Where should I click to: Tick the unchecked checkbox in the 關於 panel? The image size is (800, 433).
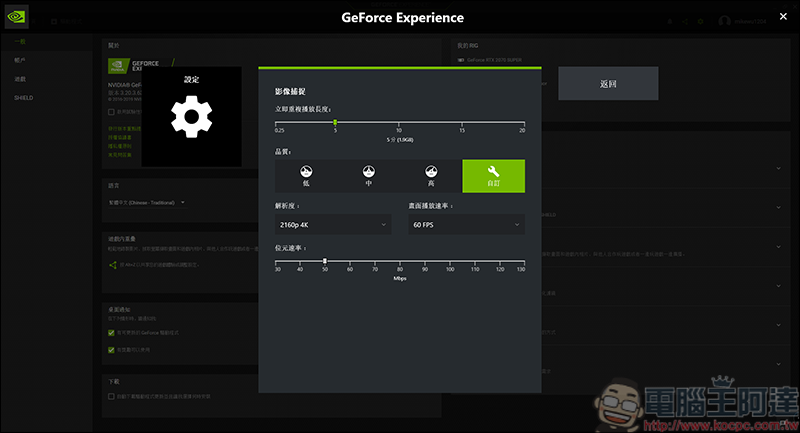[111, 112]
